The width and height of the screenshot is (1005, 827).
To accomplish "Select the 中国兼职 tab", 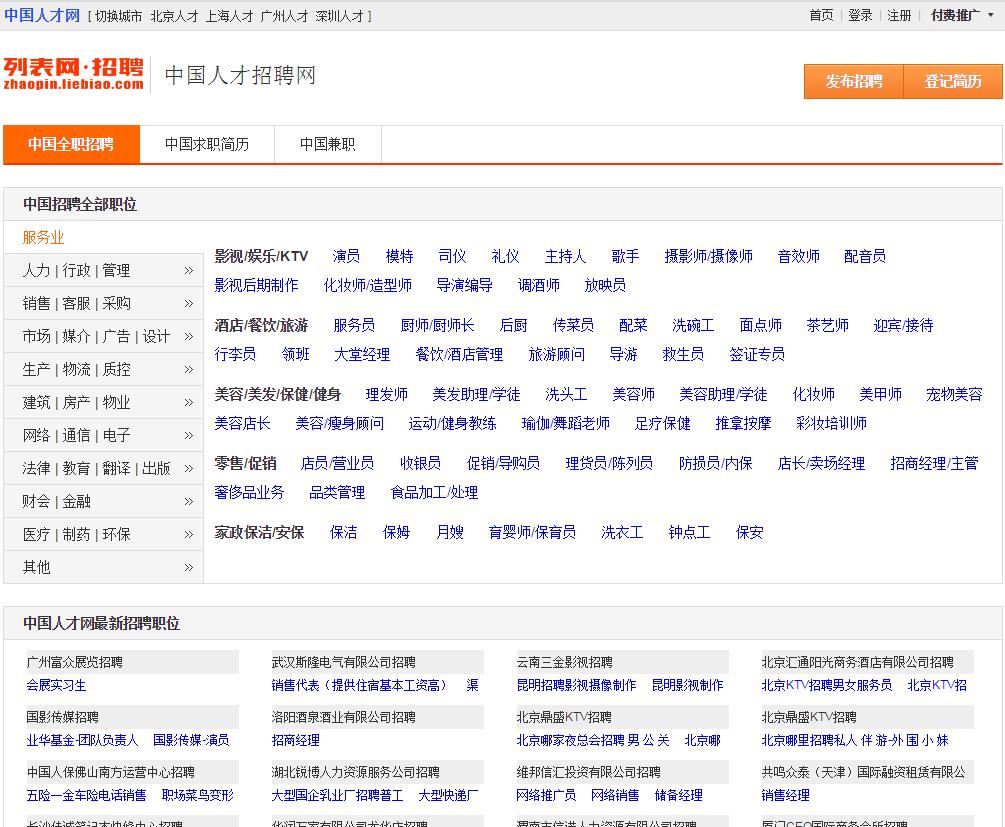I will pos(327,144).
